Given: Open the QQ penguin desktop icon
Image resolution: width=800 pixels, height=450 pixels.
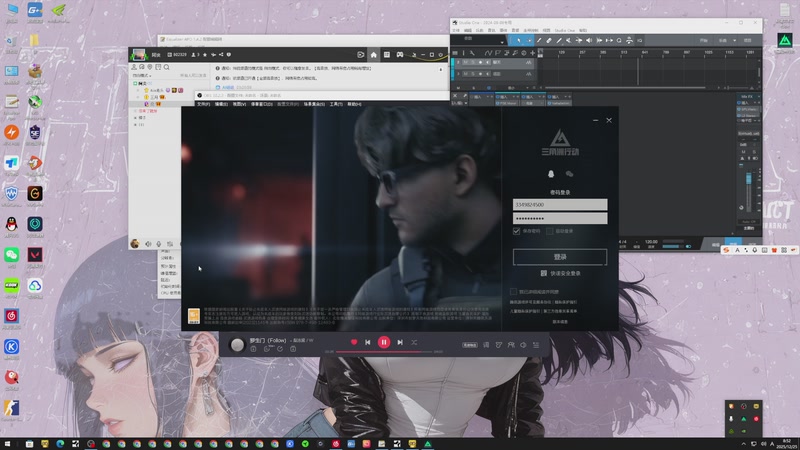Looking at the screenshot, I should [x=11, y=224].
